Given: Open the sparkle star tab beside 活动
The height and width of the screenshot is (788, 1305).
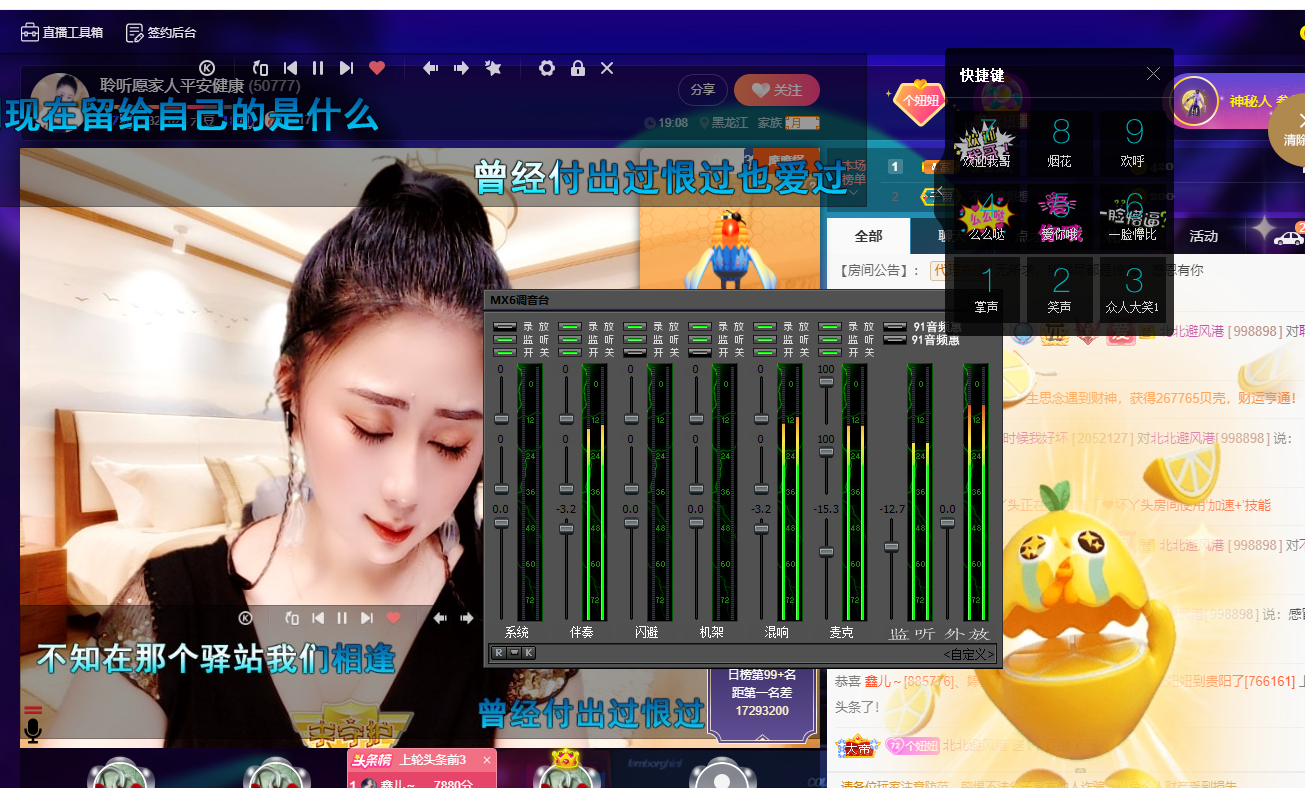Looking at the screenshot, I should coord(1265,231).
